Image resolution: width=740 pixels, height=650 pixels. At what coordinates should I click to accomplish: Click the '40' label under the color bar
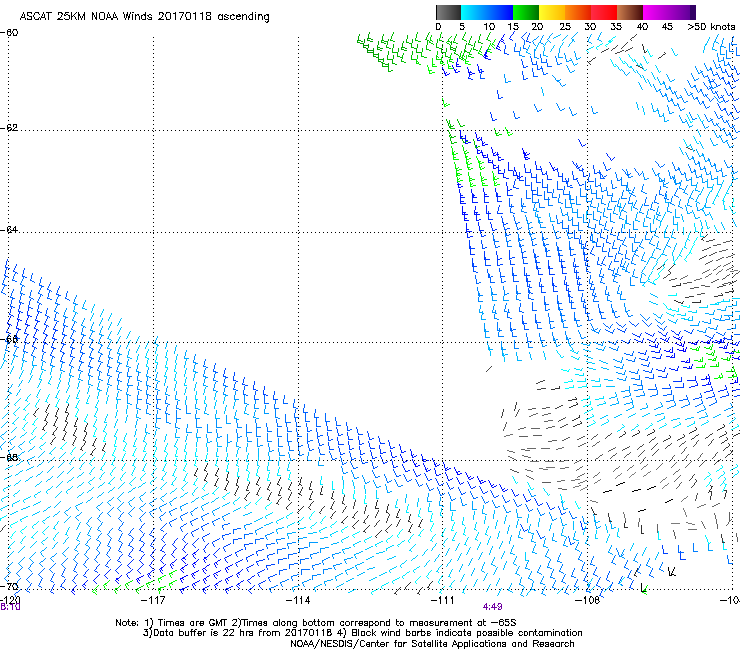point(642,27)
